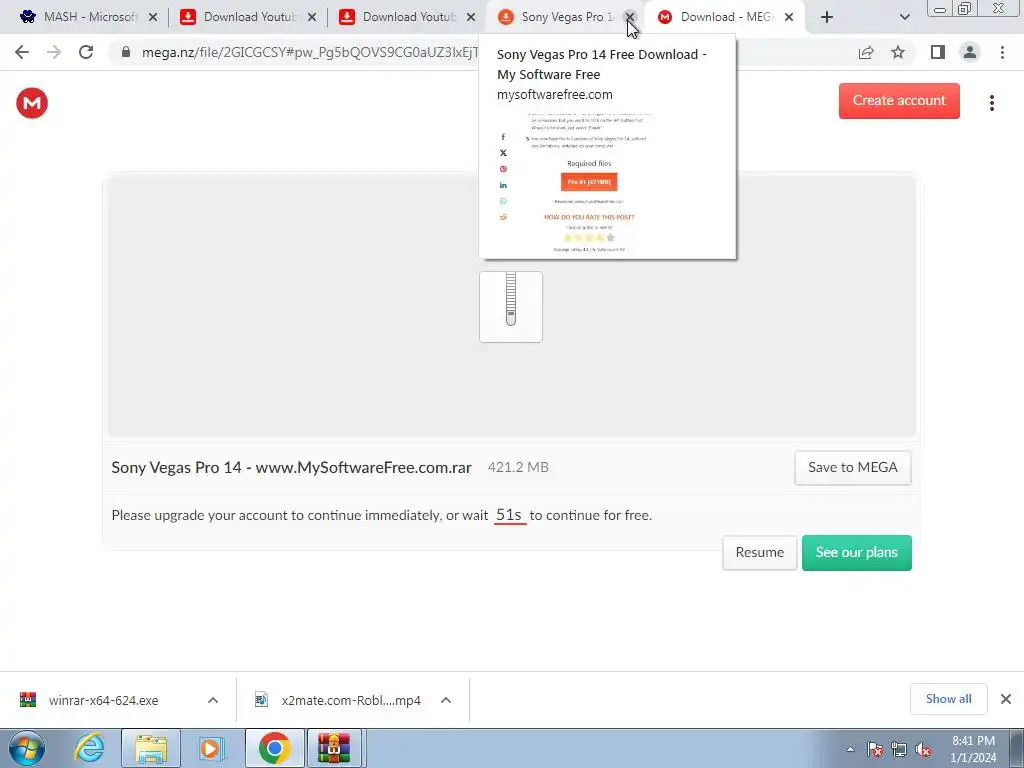Viewport: 1024px width, 768px height.
Task: Open Windows Explorer folder from taskbar
Action: click(x=151, y=748)
